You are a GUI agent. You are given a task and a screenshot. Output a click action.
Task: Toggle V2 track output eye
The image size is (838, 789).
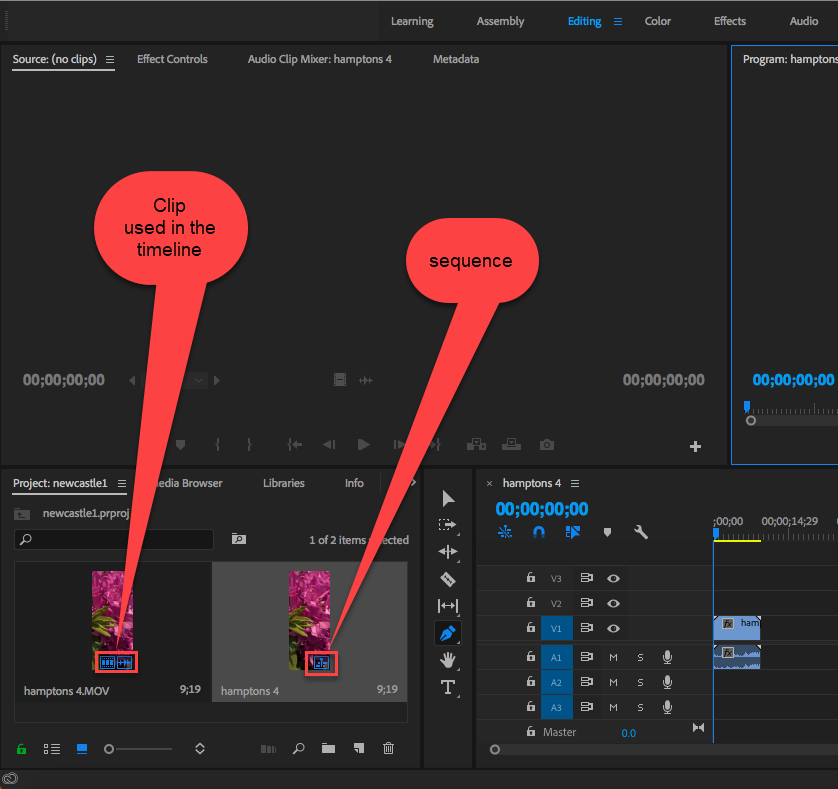(x=614, y=604)
